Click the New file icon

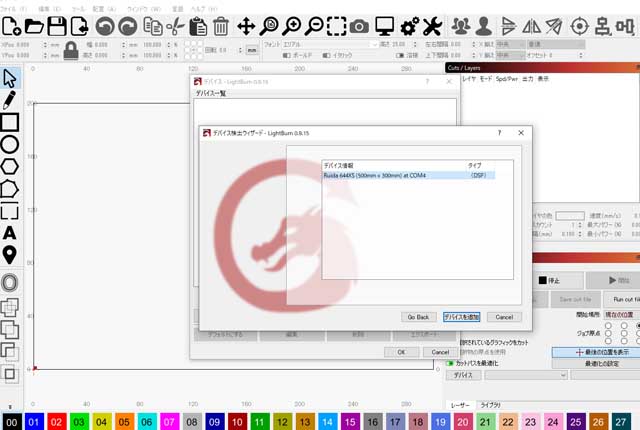click(11, 27)
